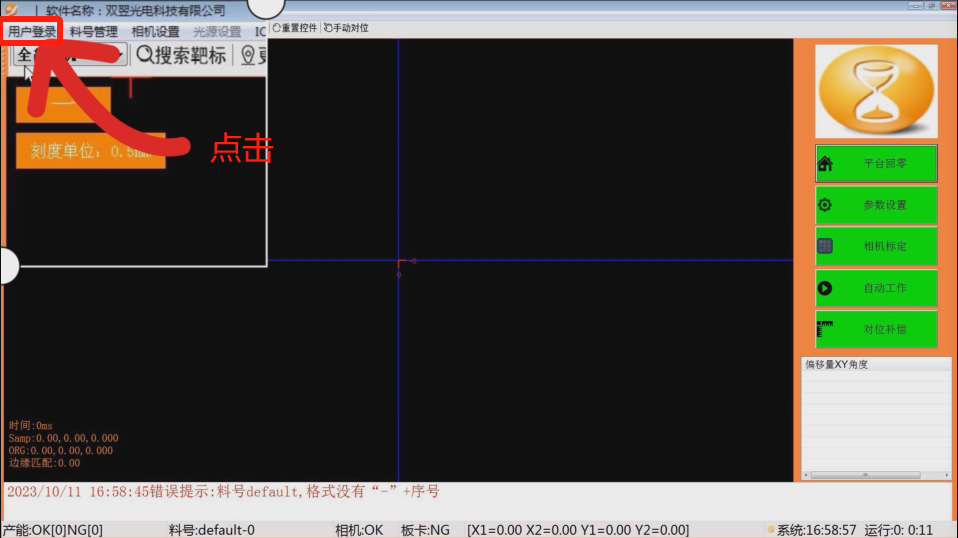Click the grid icon for 相机标定
The height and width of the screenshot is (538, 958).
click(825, 246)
